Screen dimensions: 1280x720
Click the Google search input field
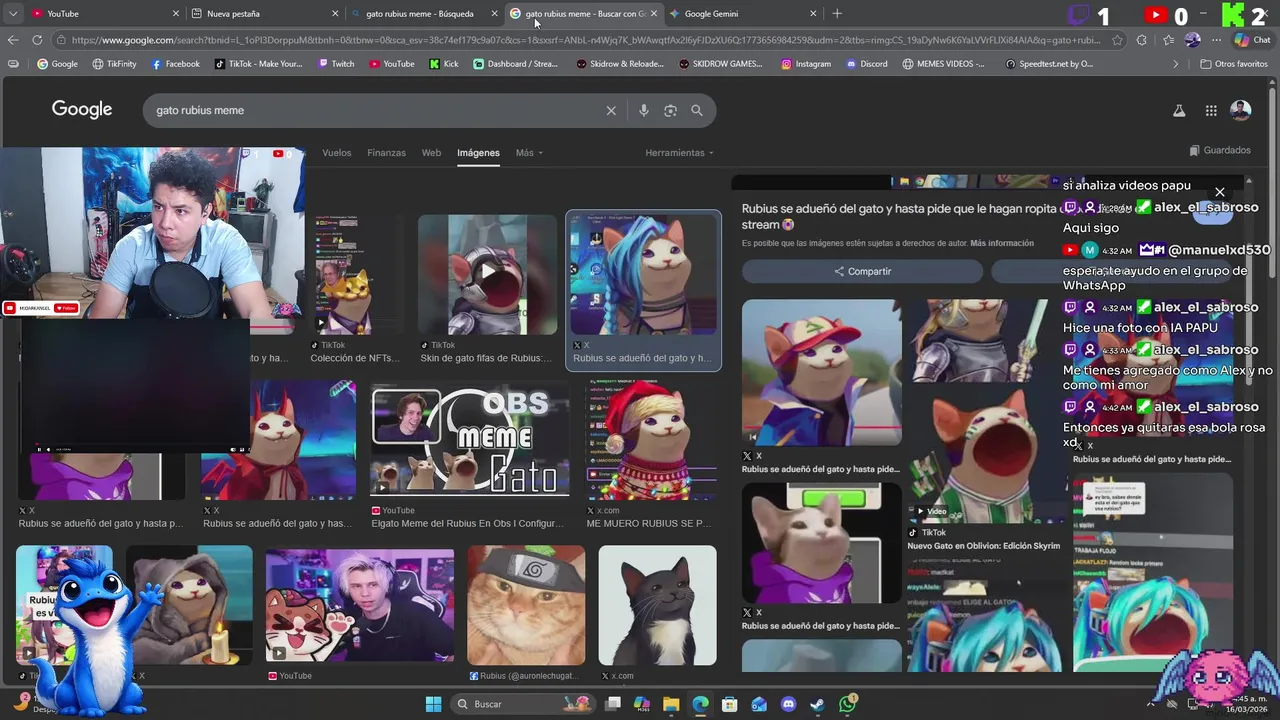pos(375,110)
